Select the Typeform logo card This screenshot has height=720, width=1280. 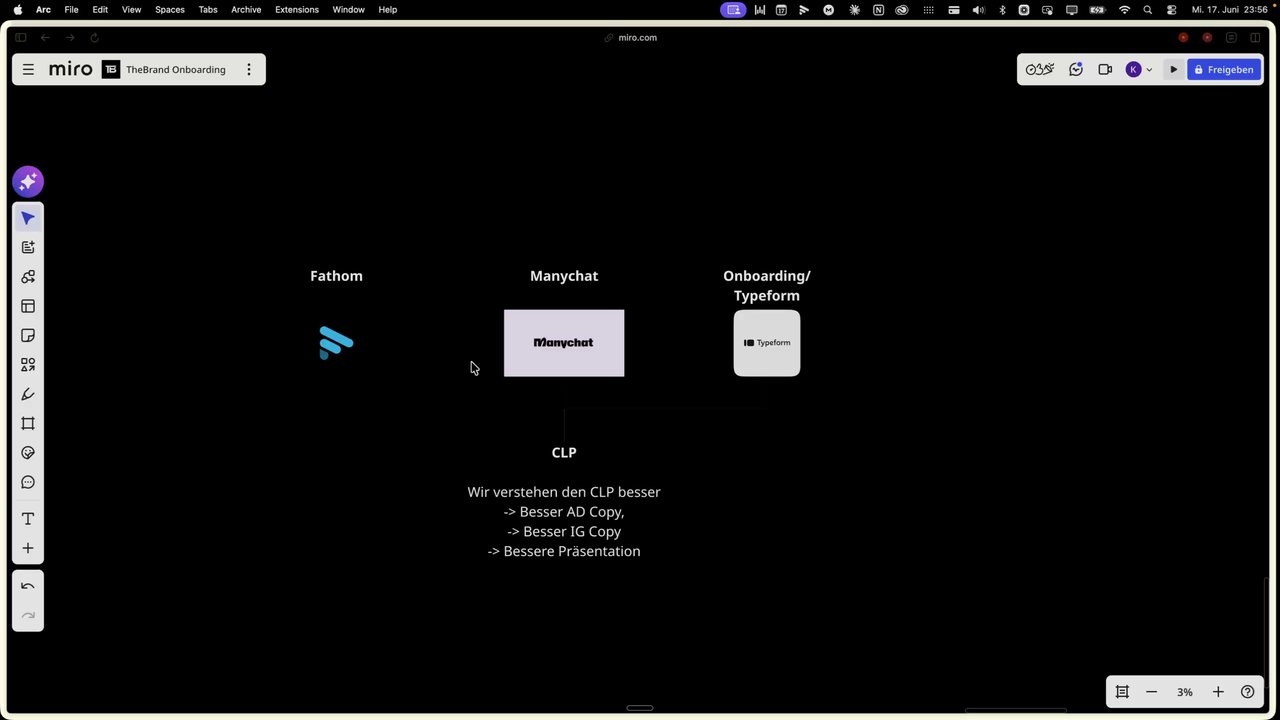pyautogui.click(x=767, y=343)
